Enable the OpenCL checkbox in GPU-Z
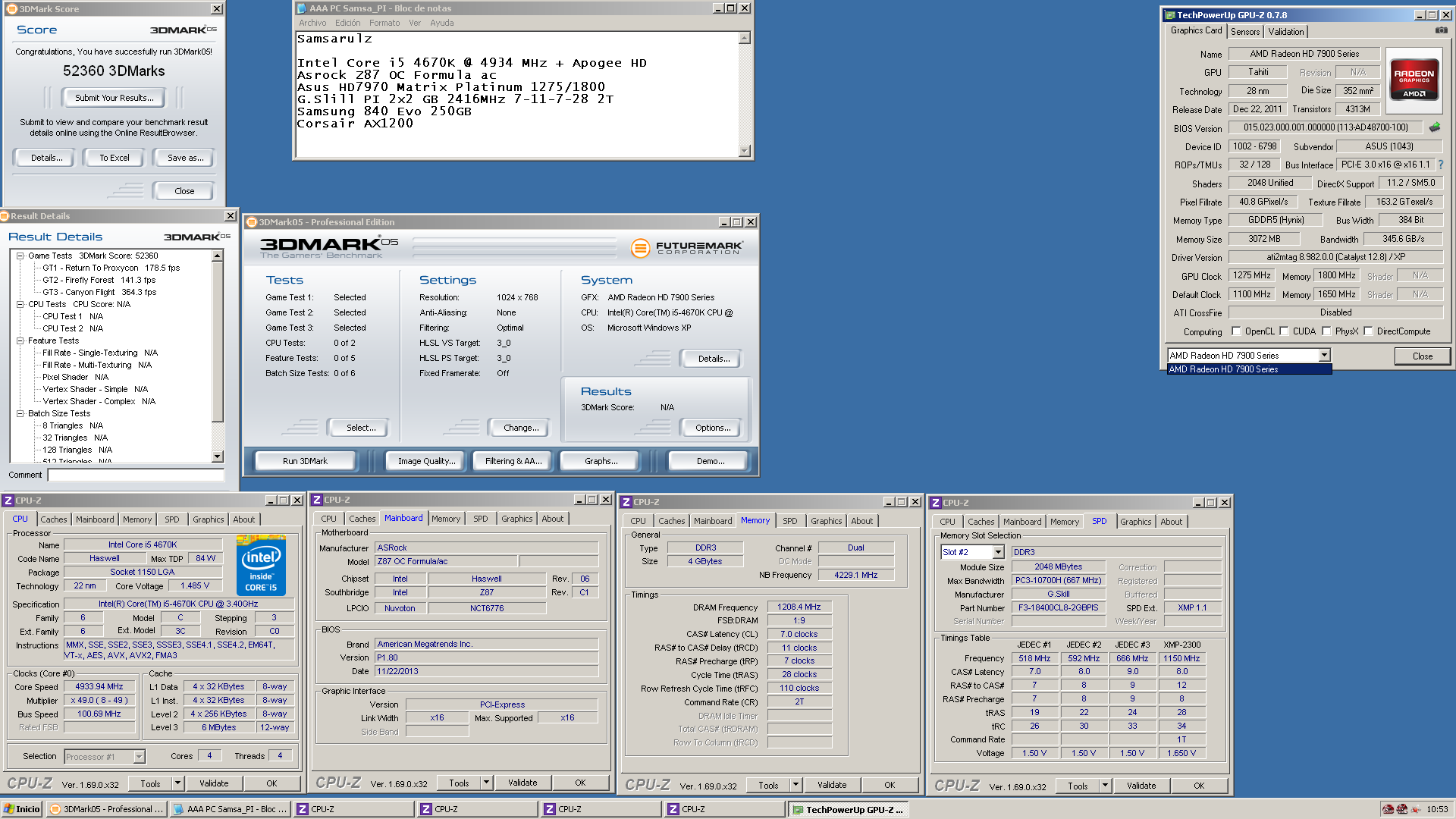Screen dimensions: 1456x819 pyautogui.click(x=1236, y=331)
